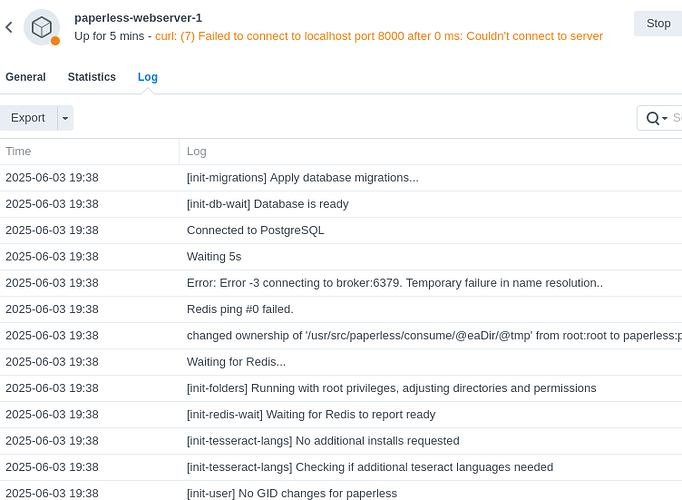
Task: Select 'Connected to PostgreSQL' log entry
Action: click(x=341, y=230)
